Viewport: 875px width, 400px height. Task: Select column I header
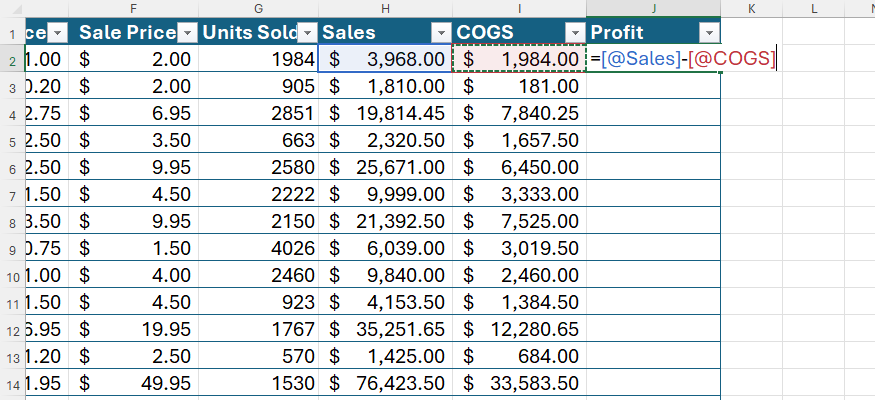(x=519, y=8)
